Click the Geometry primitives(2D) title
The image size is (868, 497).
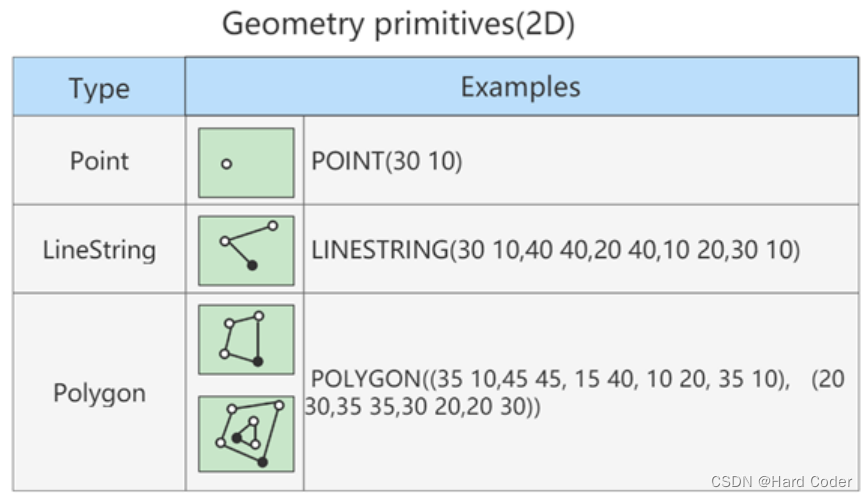pyautogui.click(x=398, y=24)
